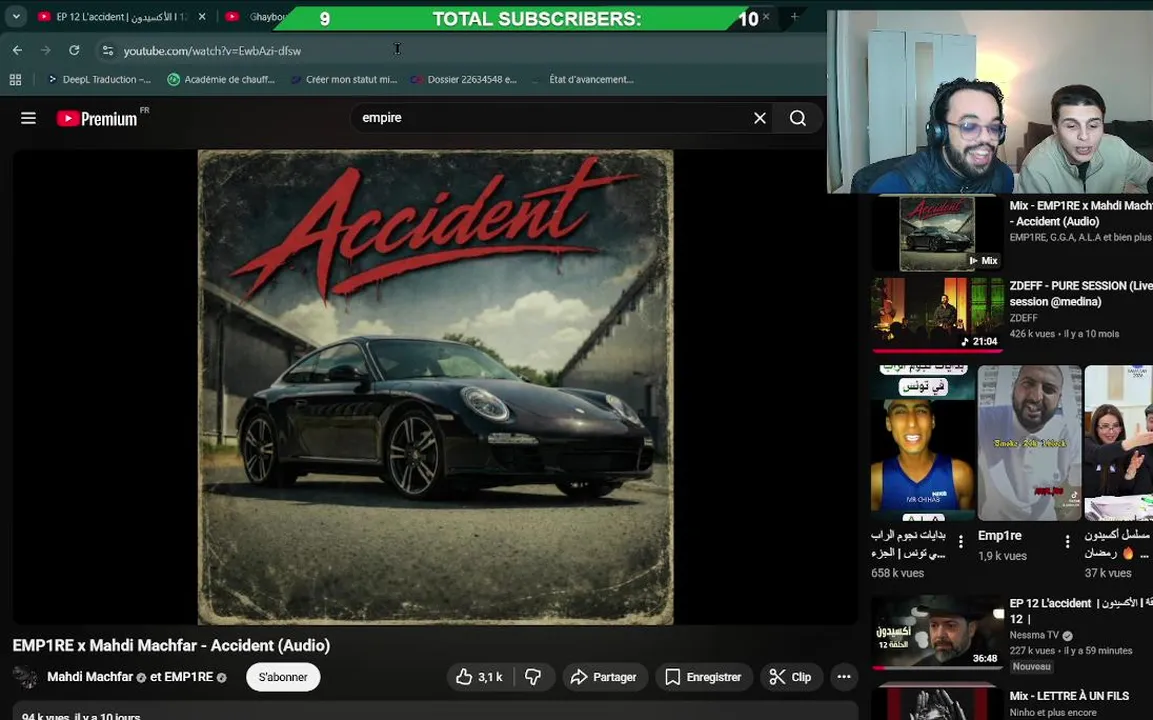Open the third short with Arabic title
The width and height of the screenshot is (1153, 720).
point(1118,443)
